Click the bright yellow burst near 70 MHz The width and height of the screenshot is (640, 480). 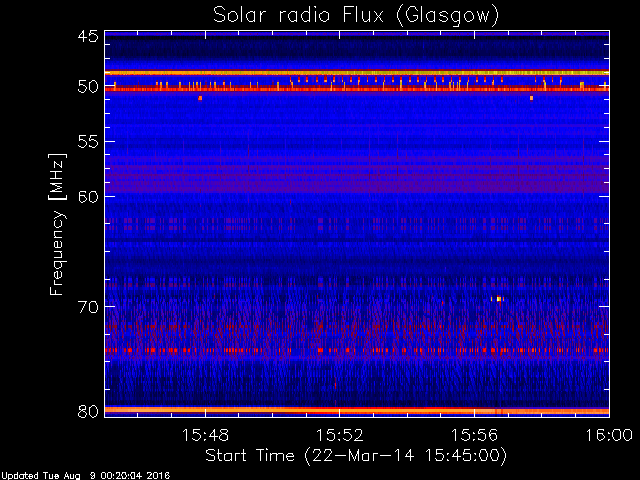[x=498, y=299]
